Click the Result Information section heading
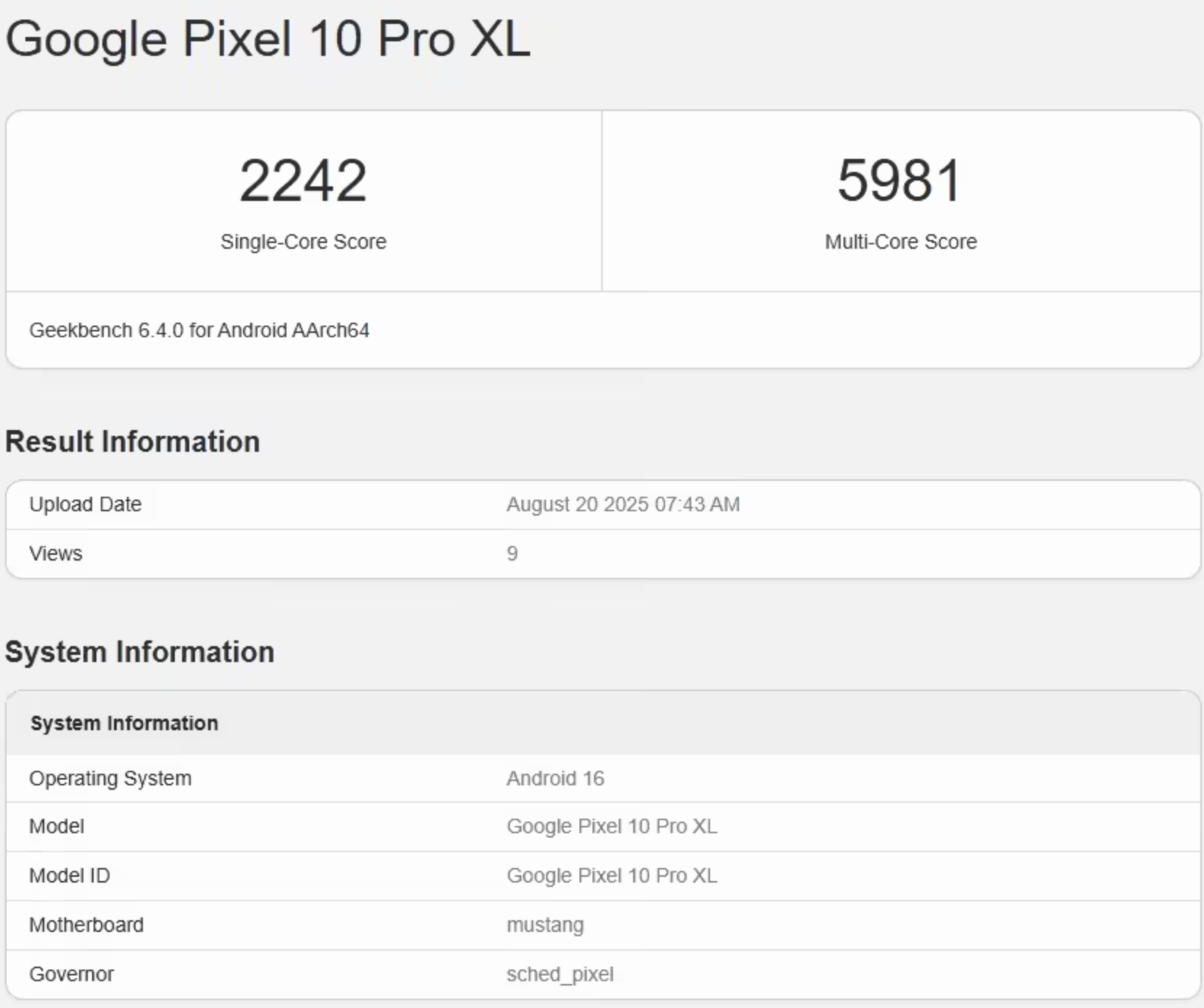 pos(133,442)
